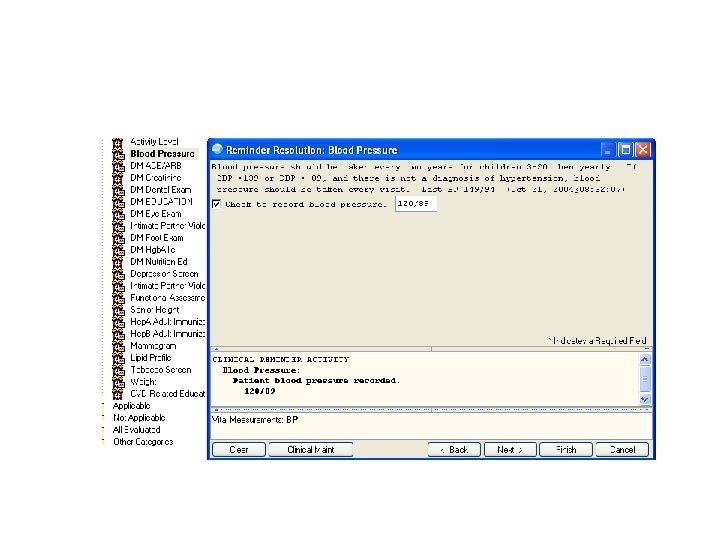Image resolution: width=720 pixels, height=540 pixels.
Task: Expand the Not Applicable folder
Action: point(139,418)
